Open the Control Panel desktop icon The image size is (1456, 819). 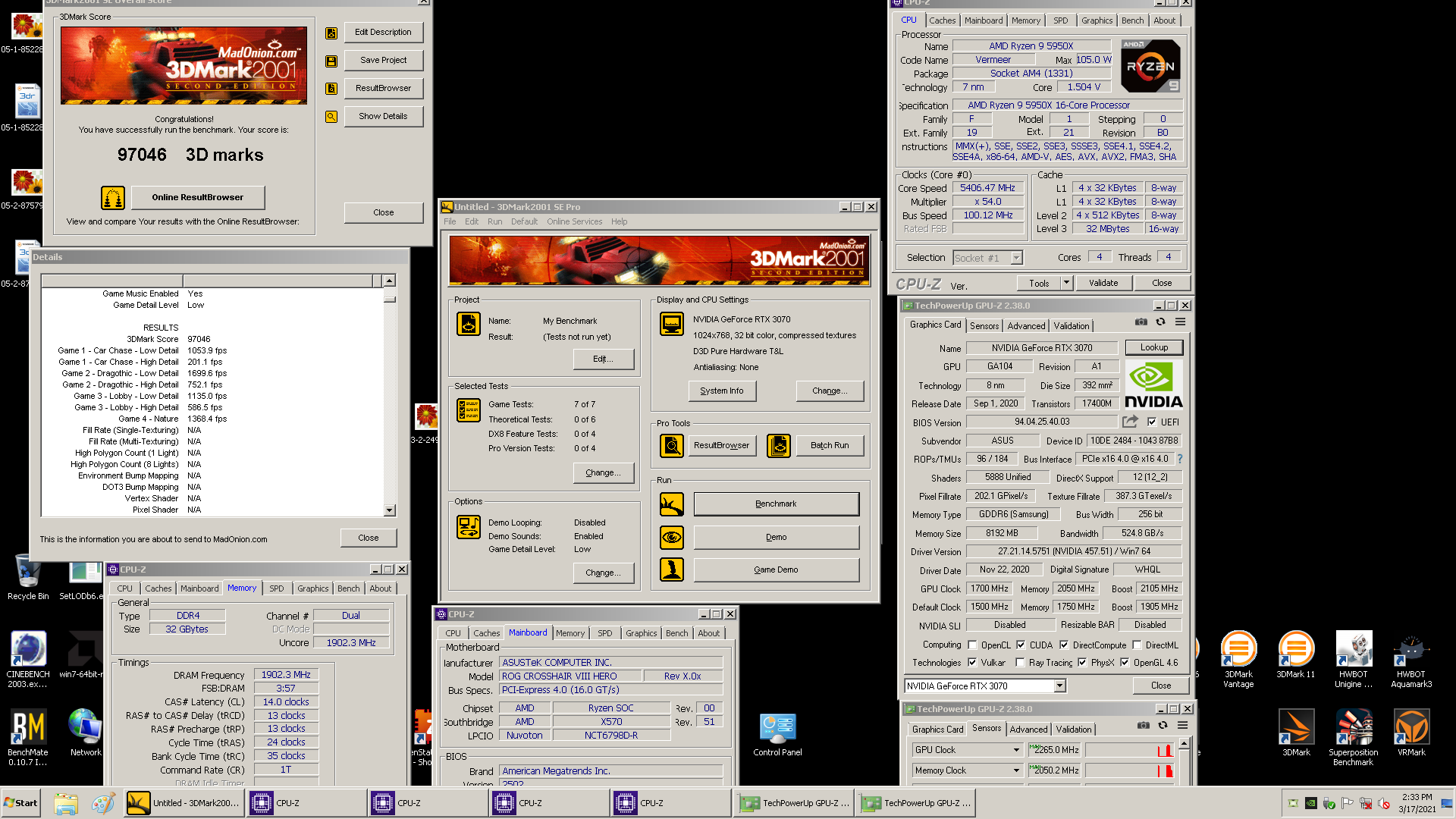tap(777, 735)
